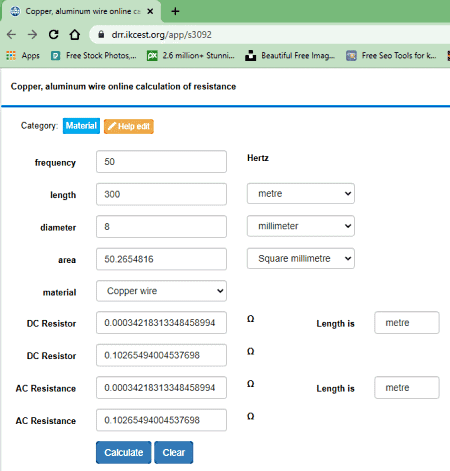Click the Category label text
450x471 pixels.
[39, 126]
